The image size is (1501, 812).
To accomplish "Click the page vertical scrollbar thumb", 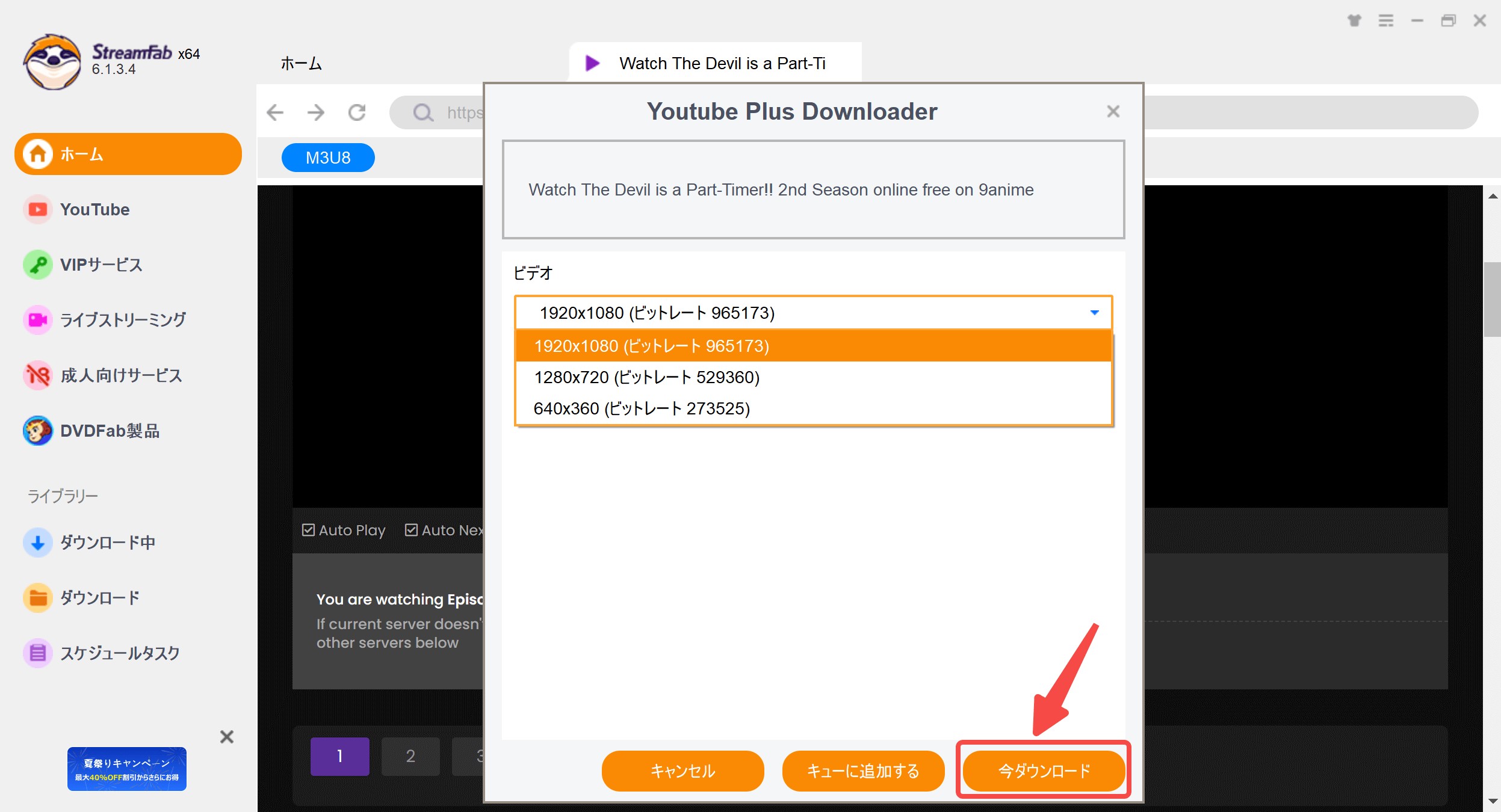I will tap(1491, 300).
